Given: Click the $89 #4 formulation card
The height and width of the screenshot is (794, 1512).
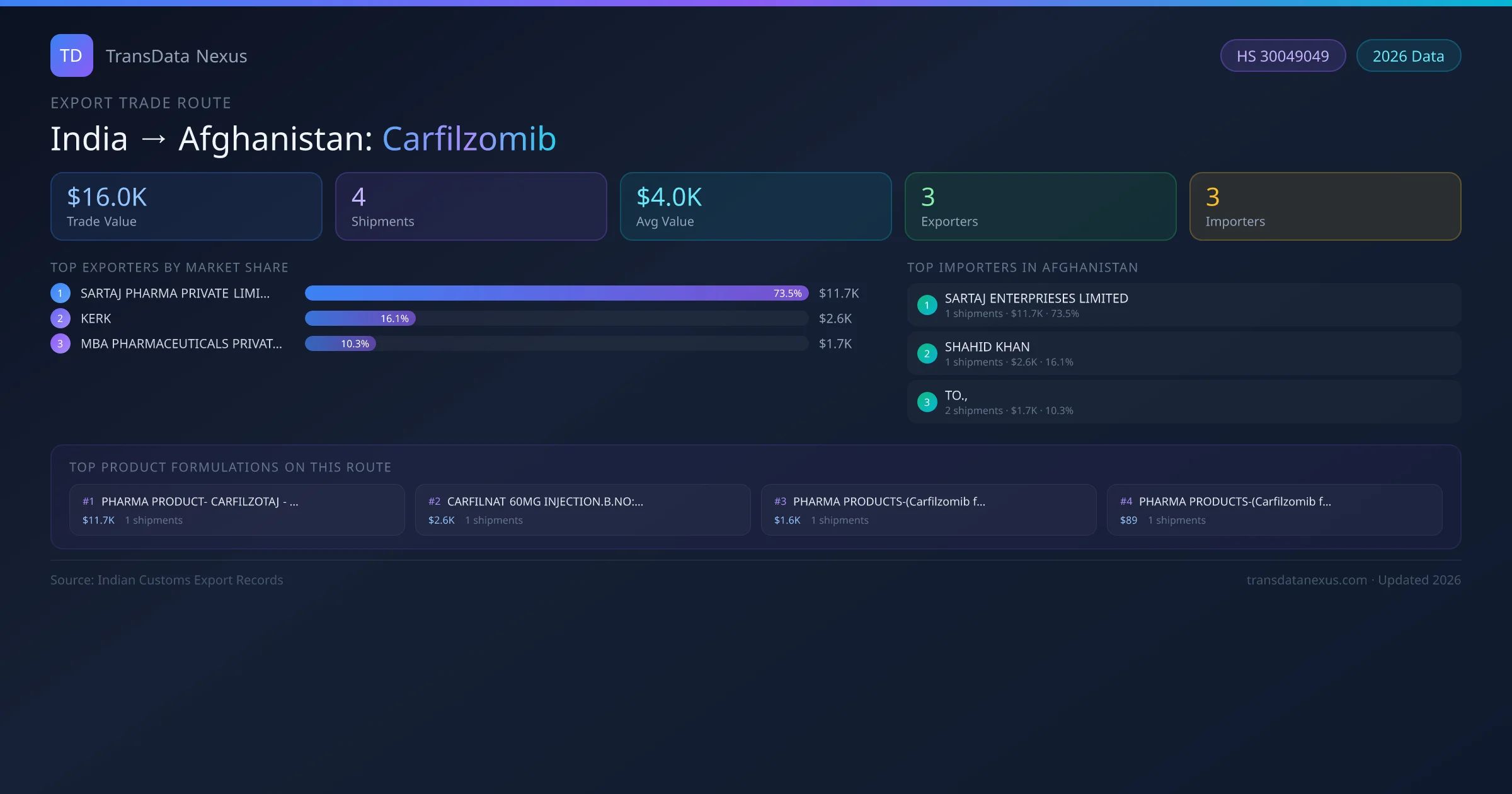Looking at the screenshot, I should point(1274,510).
